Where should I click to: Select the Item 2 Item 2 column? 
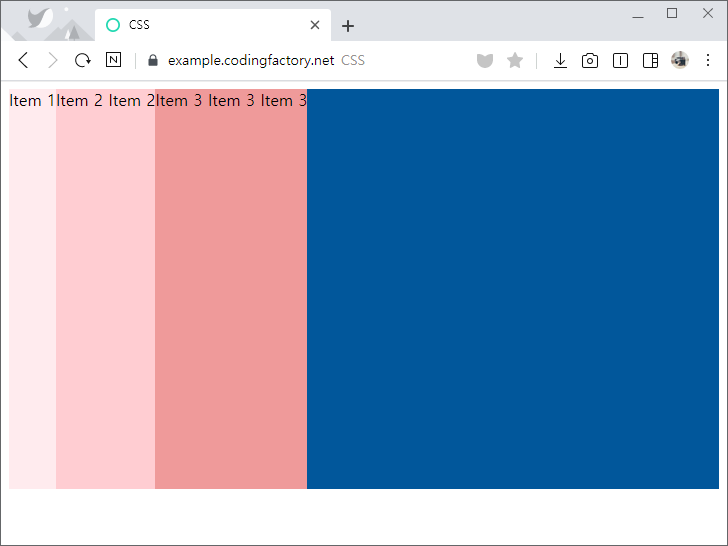click(105, 290)
